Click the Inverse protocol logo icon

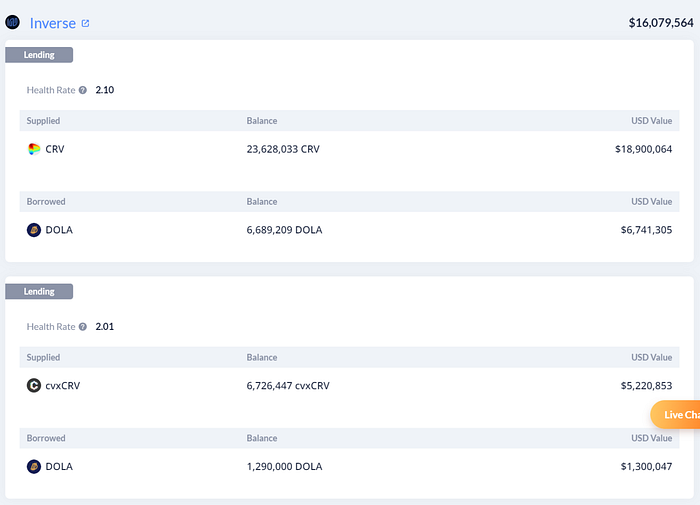point(13,22)
